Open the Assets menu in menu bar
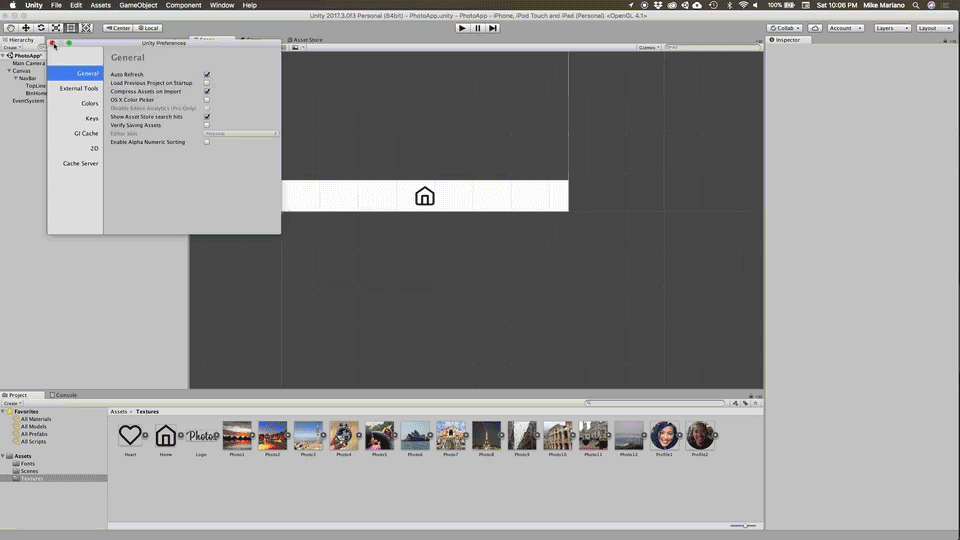960x540 pixels. (x=100, y=5)
